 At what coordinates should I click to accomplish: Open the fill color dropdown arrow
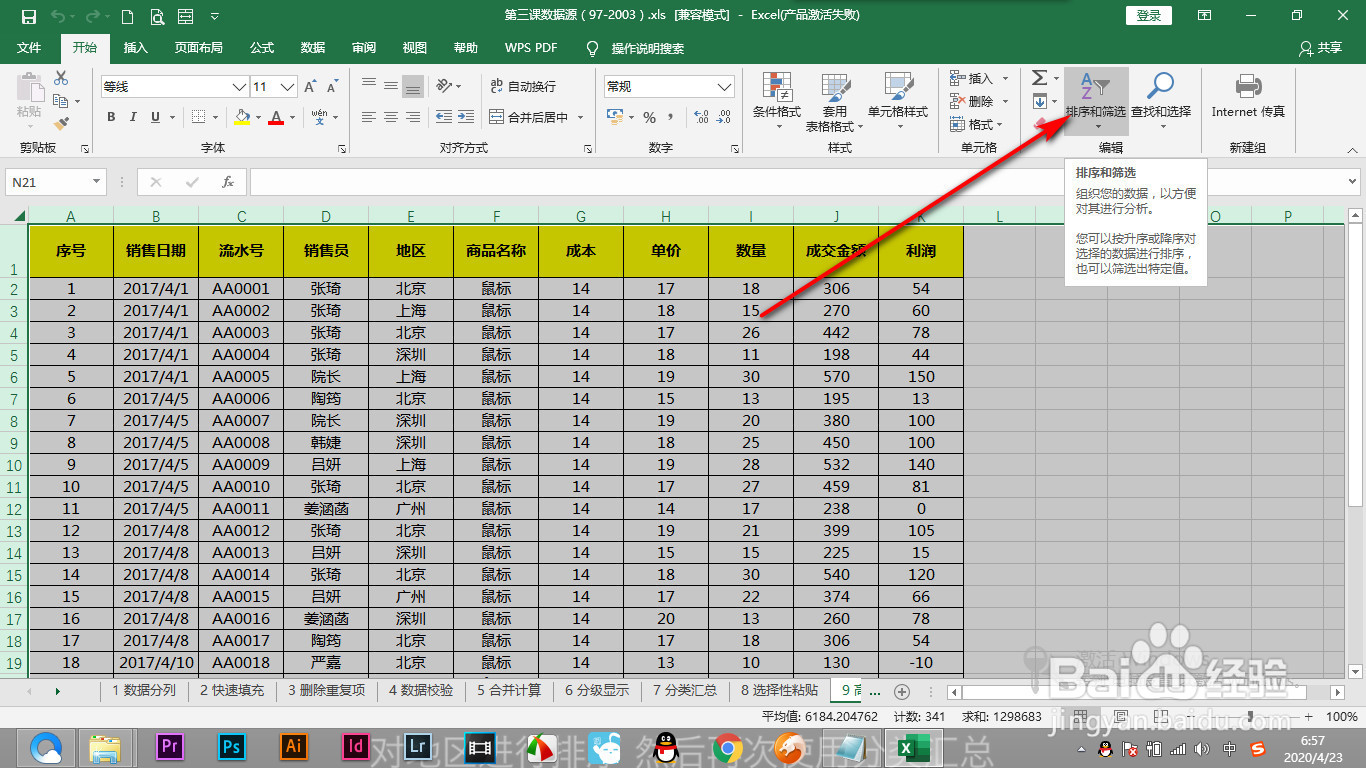pyautogui.click(x=259, y=117)
